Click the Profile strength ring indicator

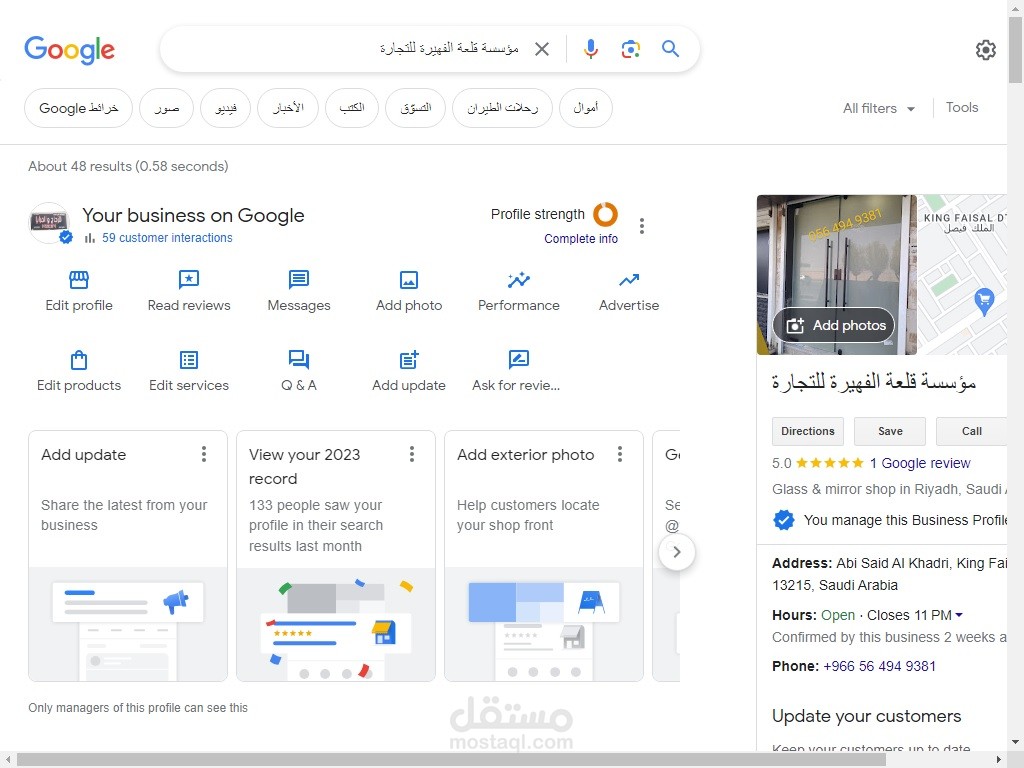(x=605, y=214)
